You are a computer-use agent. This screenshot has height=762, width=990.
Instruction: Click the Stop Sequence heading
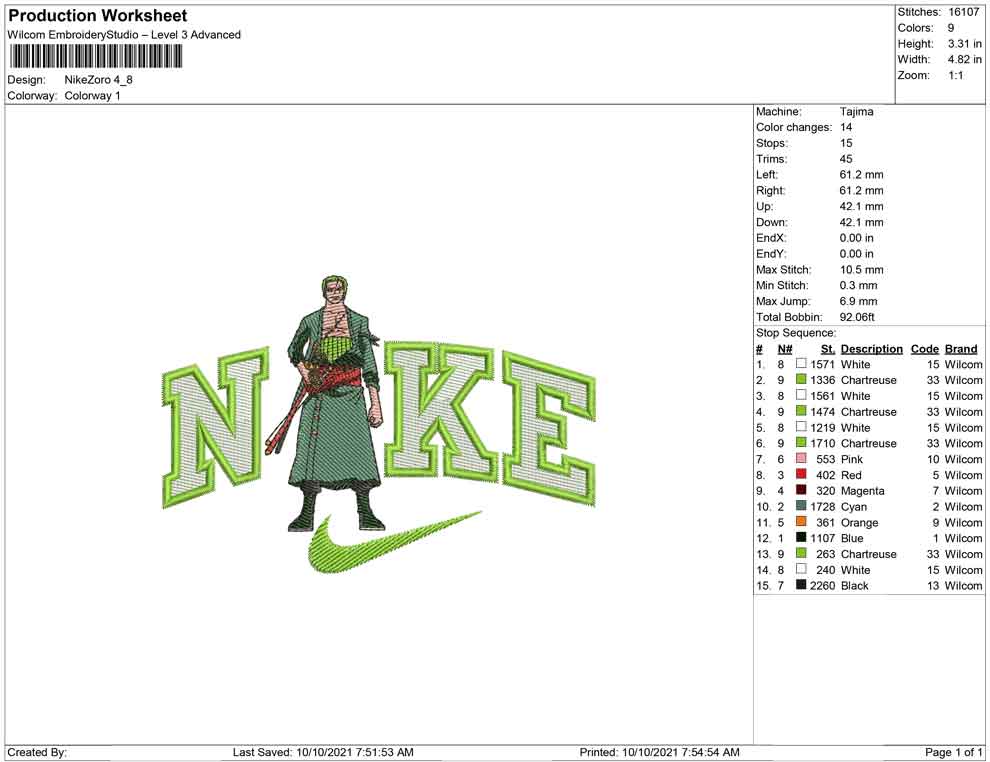pyautogui.click(x=796, y=333)
